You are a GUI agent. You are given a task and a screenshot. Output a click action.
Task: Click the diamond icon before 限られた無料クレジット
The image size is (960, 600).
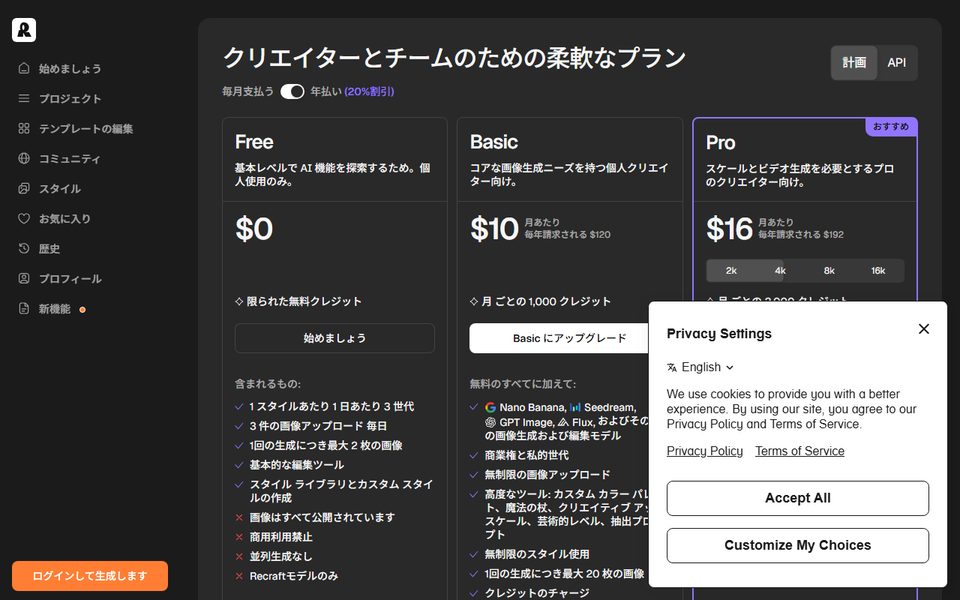pyautogui.click(x=239, y=301)
